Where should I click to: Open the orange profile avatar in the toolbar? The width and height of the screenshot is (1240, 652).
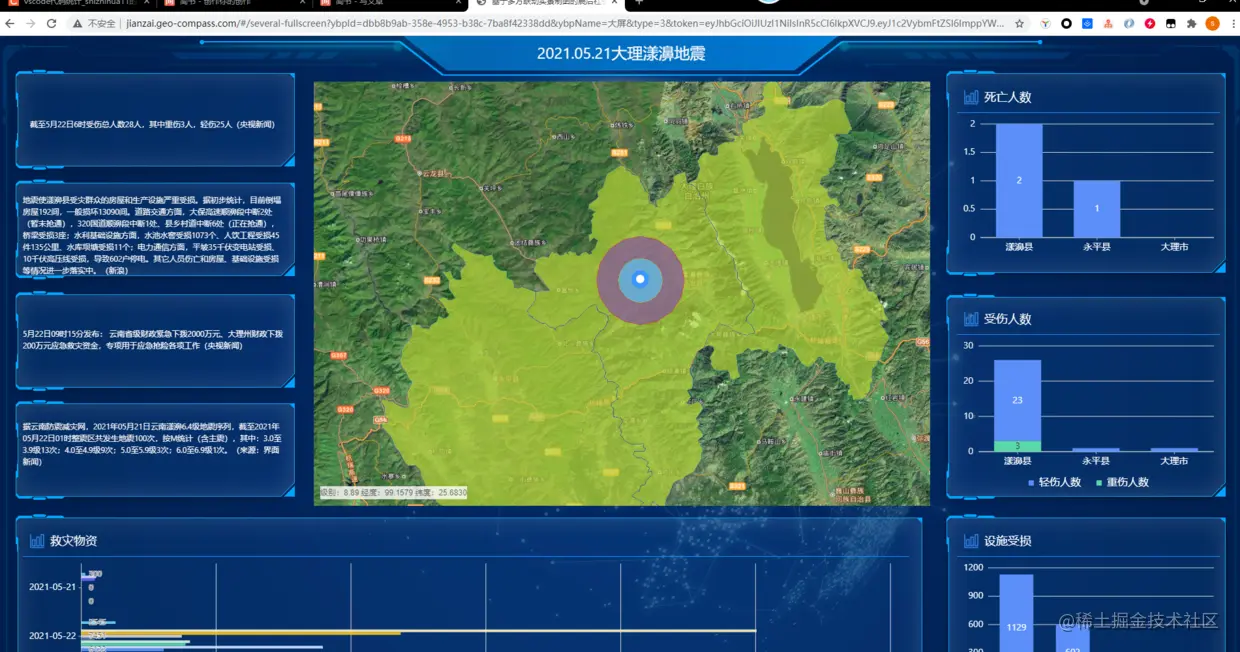tap(1212, 23)
